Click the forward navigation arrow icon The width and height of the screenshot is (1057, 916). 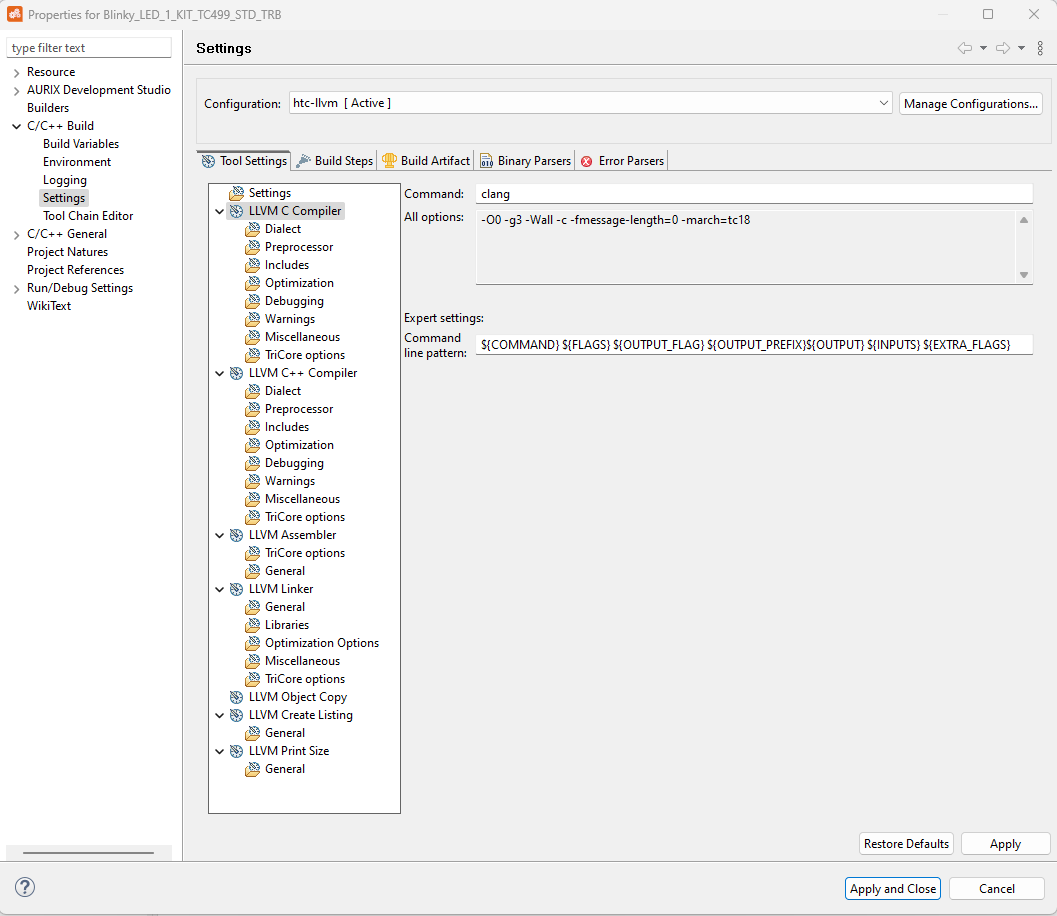[1002, 48]
